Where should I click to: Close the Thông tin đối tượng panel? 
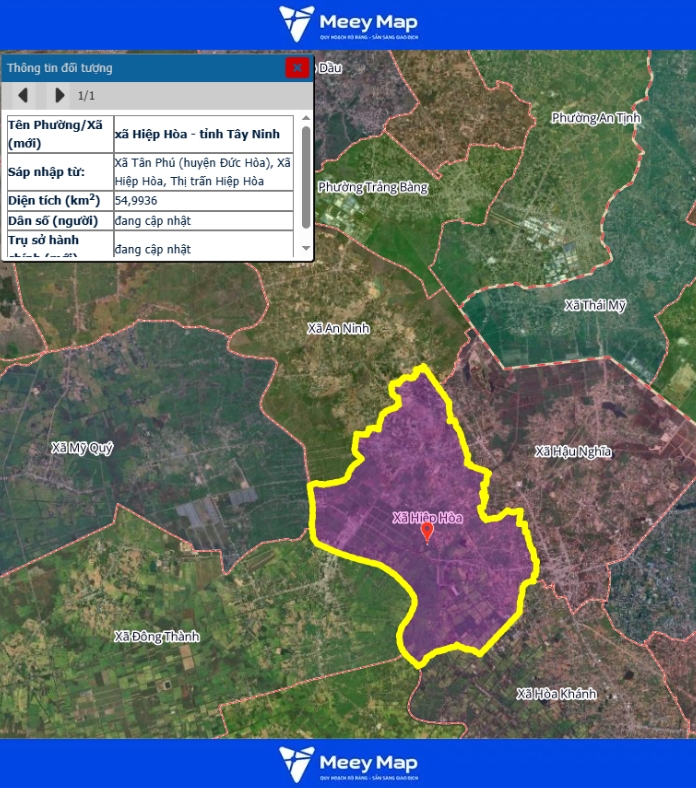297,68
